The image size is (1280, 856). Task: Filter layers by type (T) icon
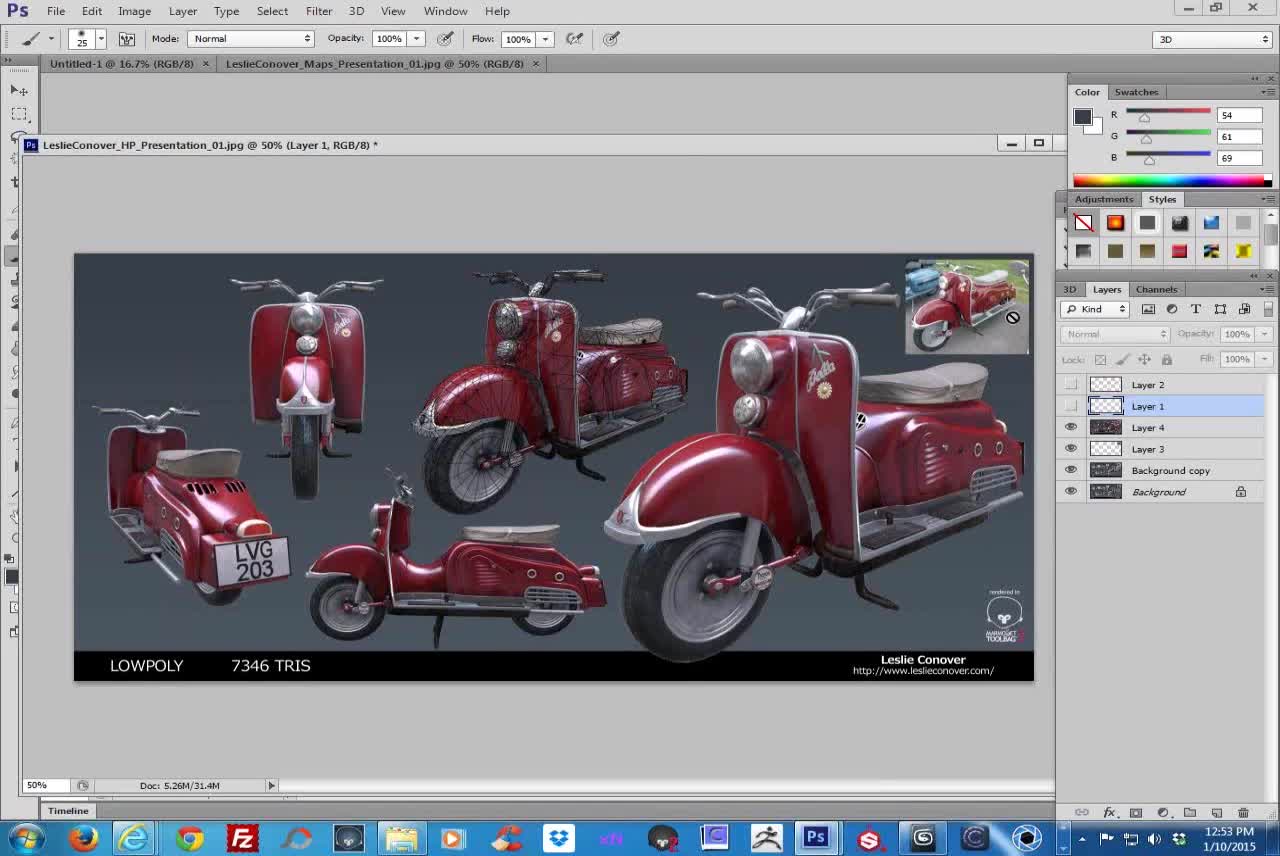pyautogui.click(x=1196, y=309)
